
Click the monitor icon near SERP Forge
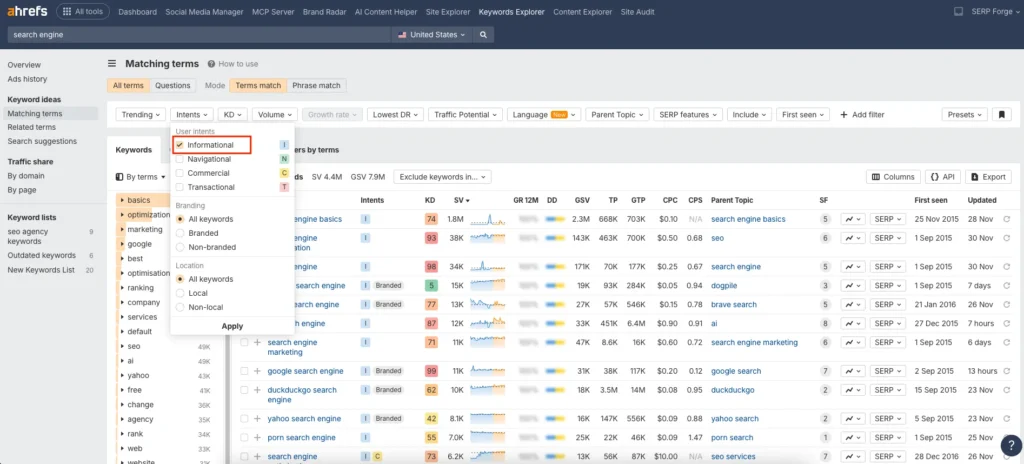959,12
